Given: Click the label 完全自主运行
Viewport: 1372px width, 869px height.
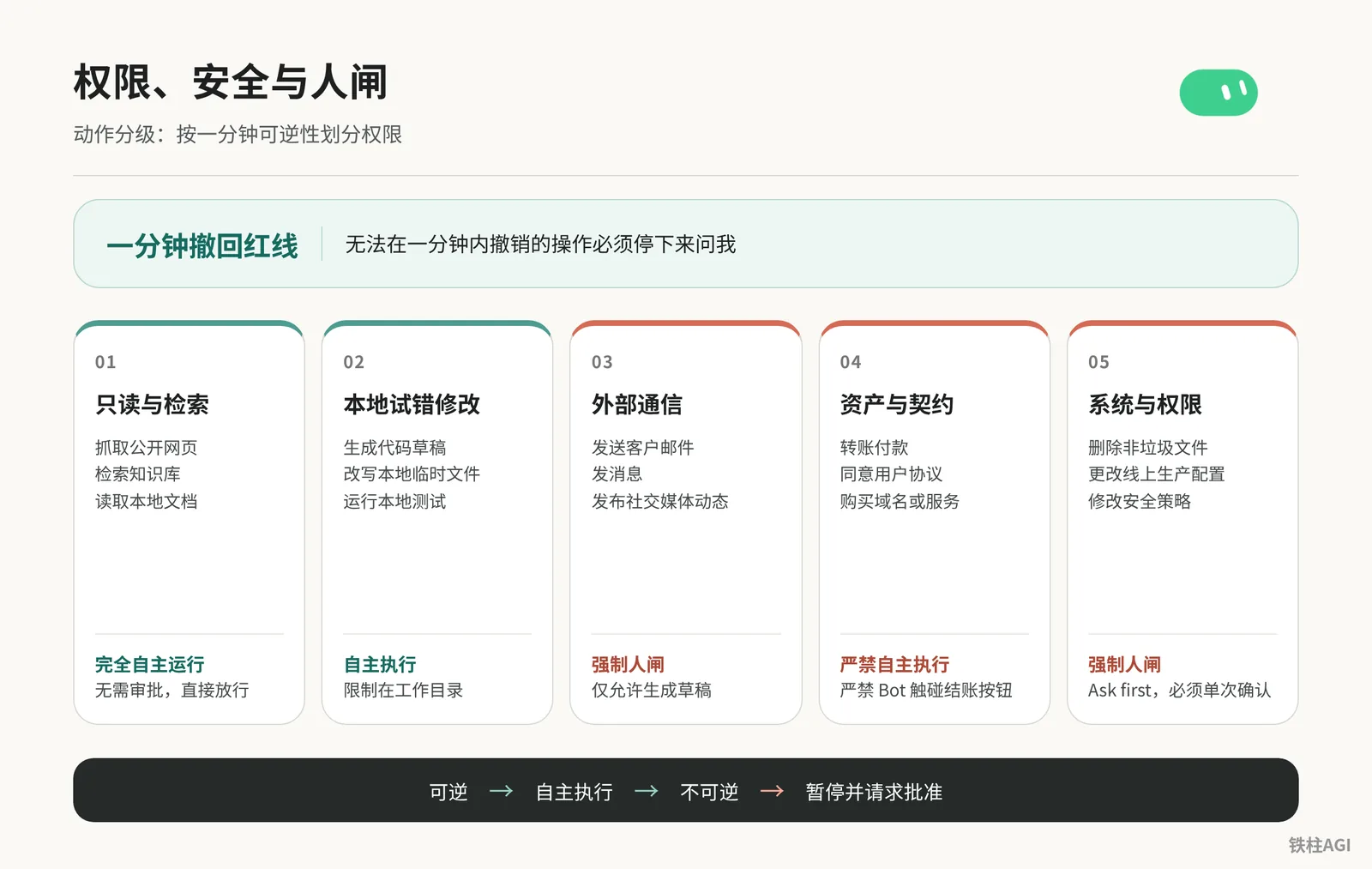Looking at the screenshot, I should click(x=150, y=664).
